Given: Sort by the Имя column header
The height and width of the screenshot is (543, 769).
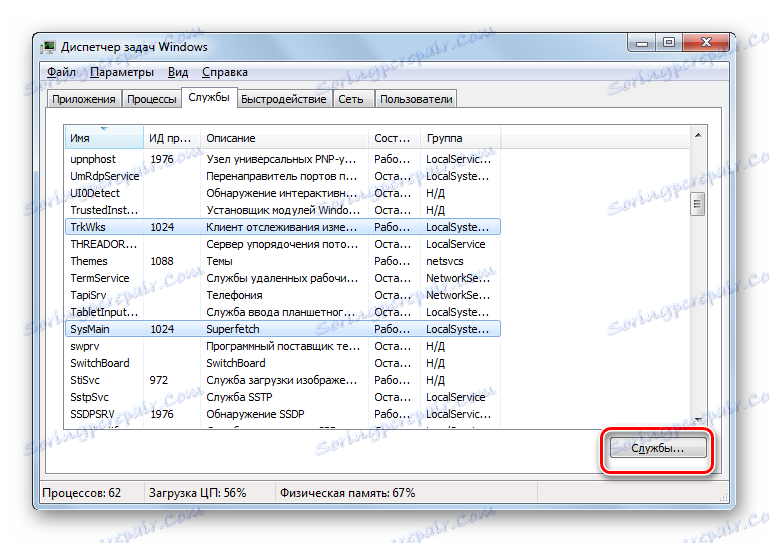Looking at the screenshot, I should (104, 138).
